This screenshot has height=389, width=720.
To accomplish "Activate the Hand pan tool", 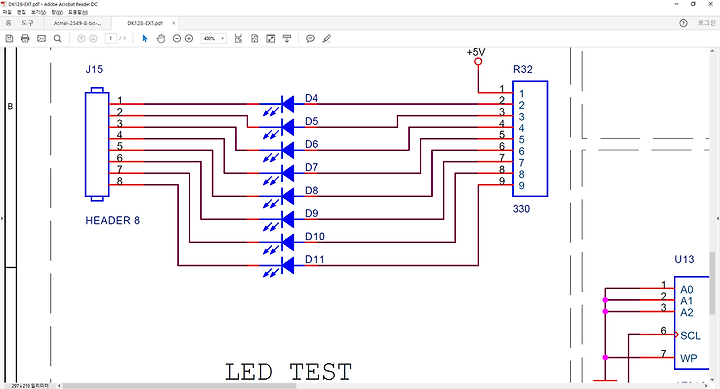I will tap(161, 39).
